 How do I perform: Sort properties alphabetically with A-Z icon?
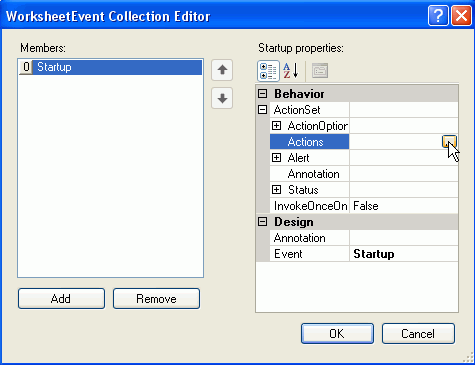291,71
